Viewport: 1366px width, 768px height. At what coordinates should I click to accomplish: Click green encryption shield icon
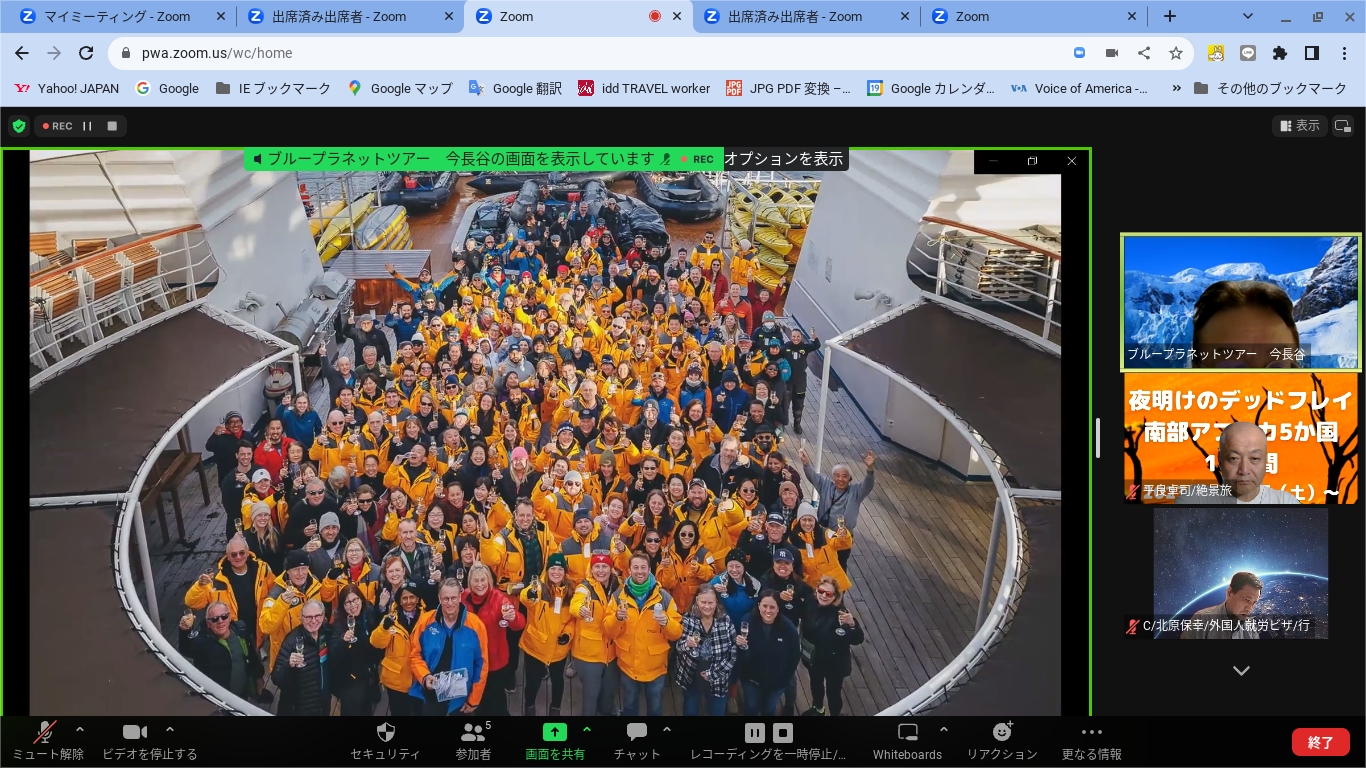(18, 126)
